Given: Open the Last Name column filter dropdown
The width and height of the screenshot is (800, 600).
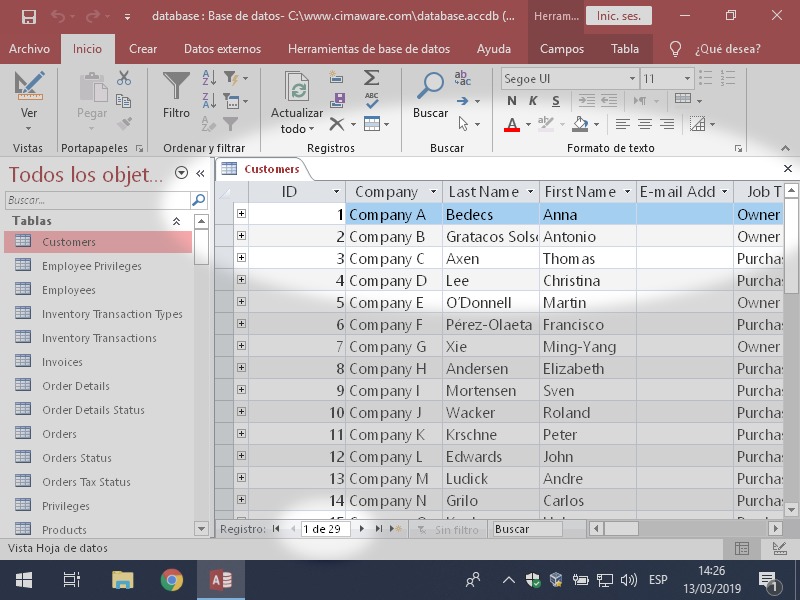Looking at the screenshot, I should 529,192.
